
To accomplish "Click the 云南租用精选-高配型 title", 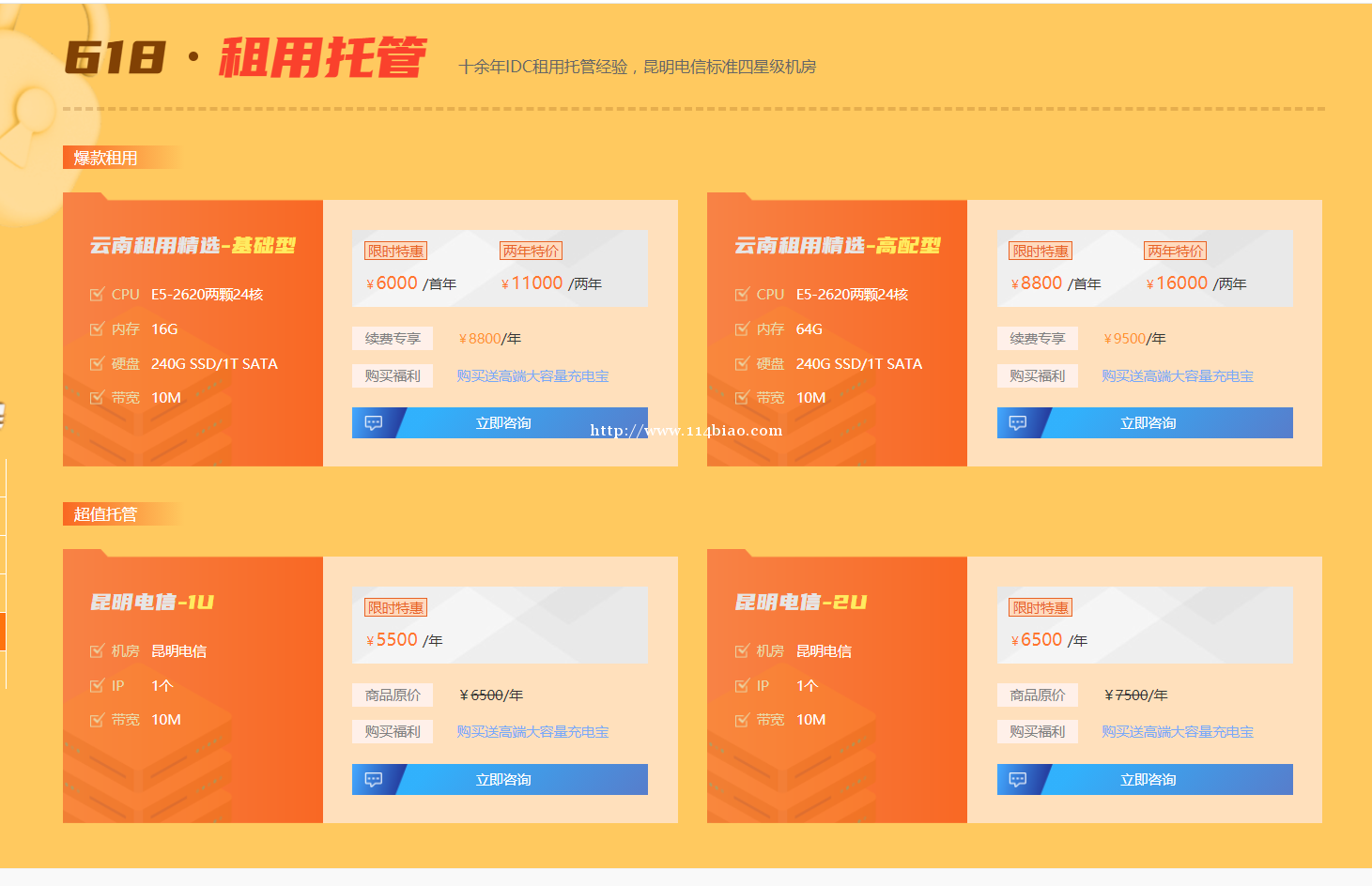I will (x=838, y=246).
